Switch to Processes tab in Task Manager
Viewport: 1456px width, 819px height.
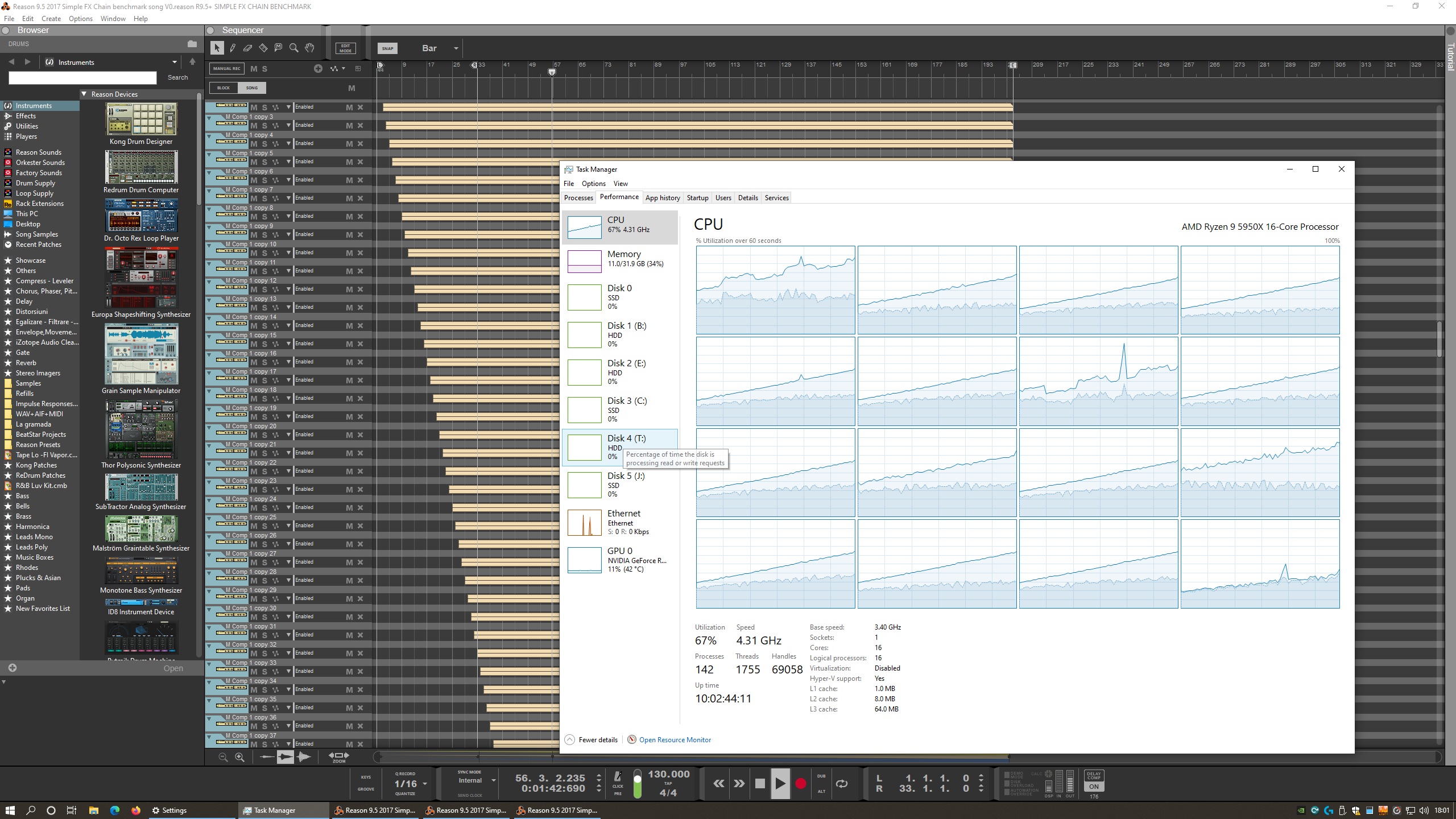pyautogui.click(x=578, y=197)
